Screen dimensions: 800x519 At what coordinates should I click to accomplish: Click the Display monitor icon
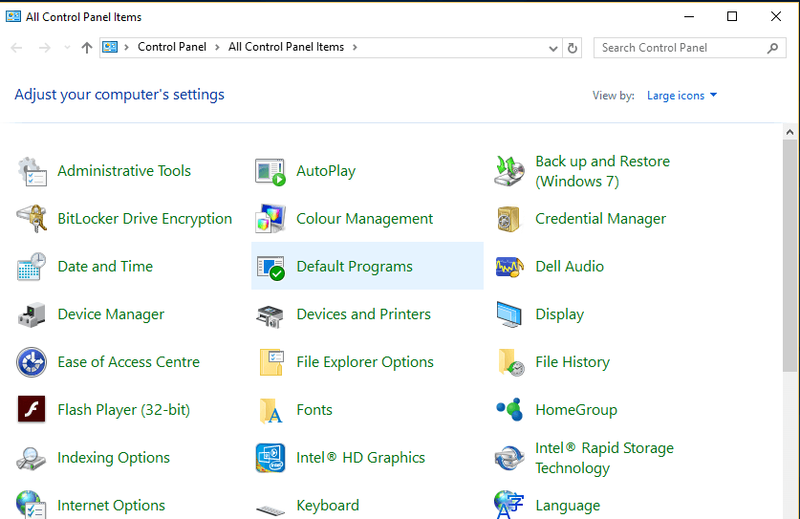(509, 314)
